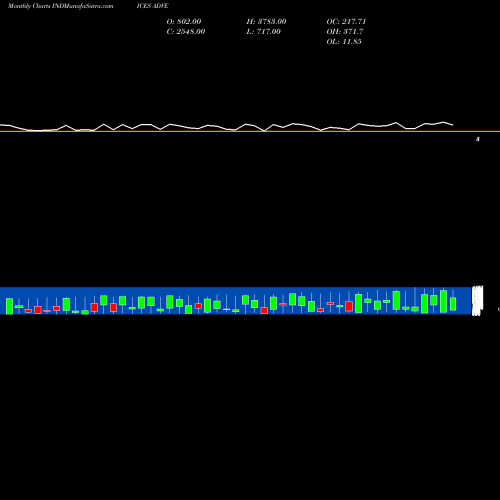Screen dimensions: 500x500
Task: Click the white price marker at the right chart edge
Action: (477, 300)
